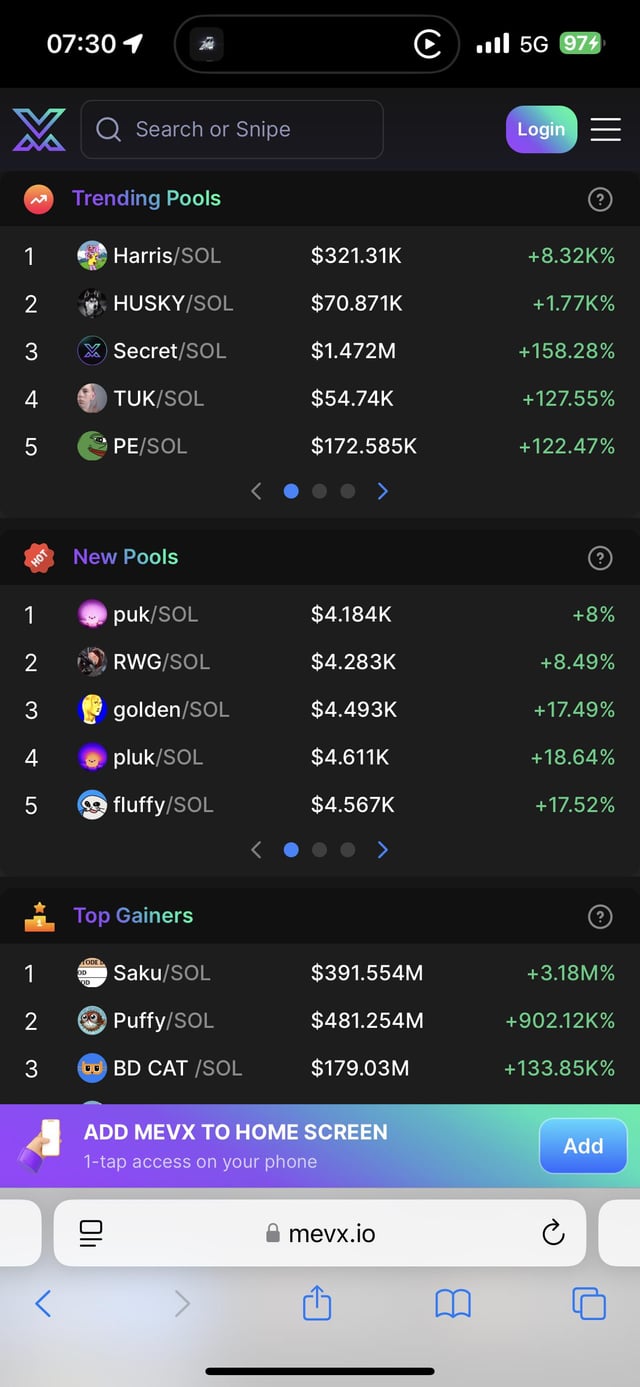Focus the Search or Snipe field
Viewport: 640px width, 1387px height.
[x=232, y=130]
